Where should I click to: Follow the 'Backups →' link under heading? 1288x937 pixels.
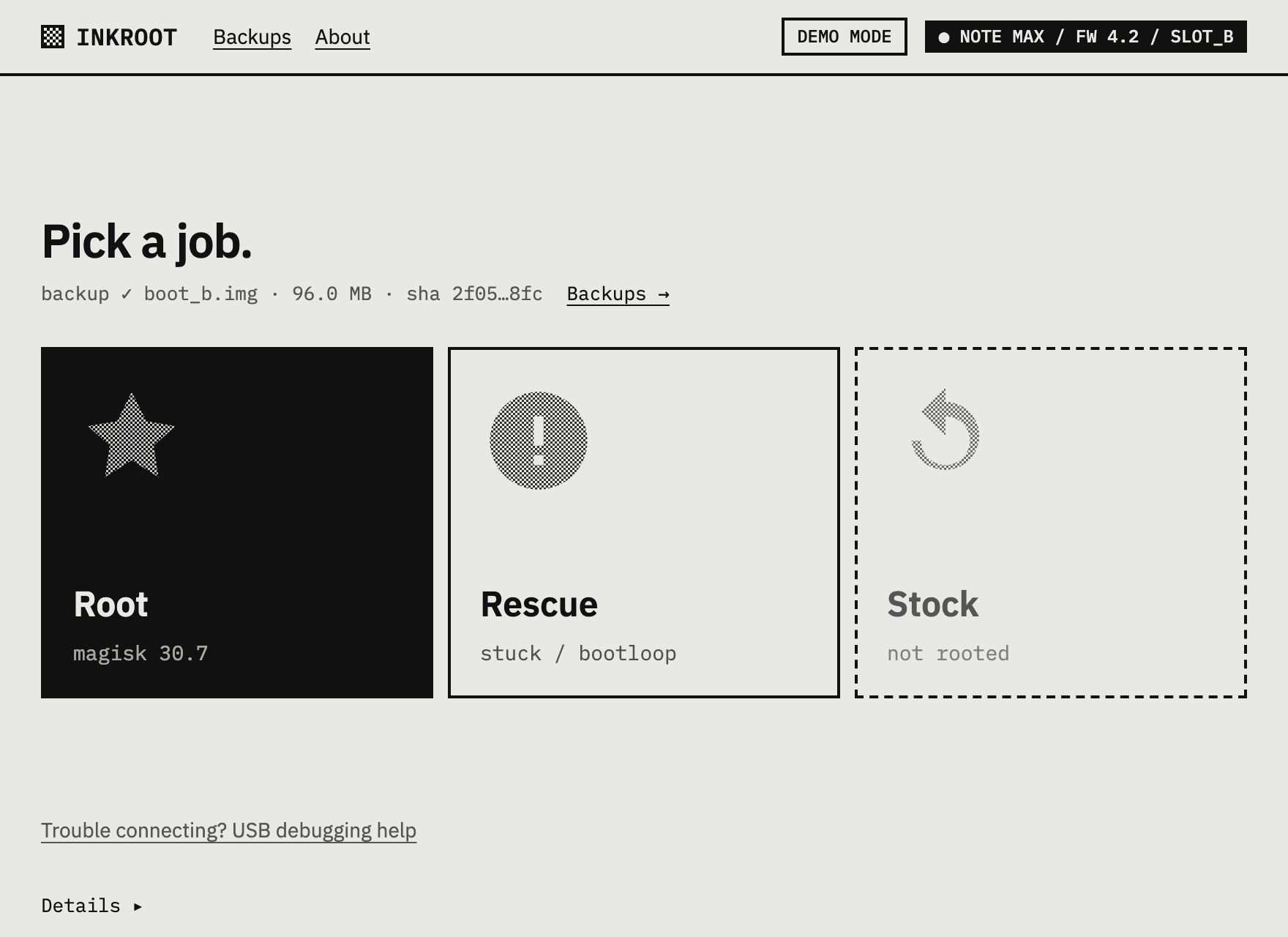(x=618, y=294)
